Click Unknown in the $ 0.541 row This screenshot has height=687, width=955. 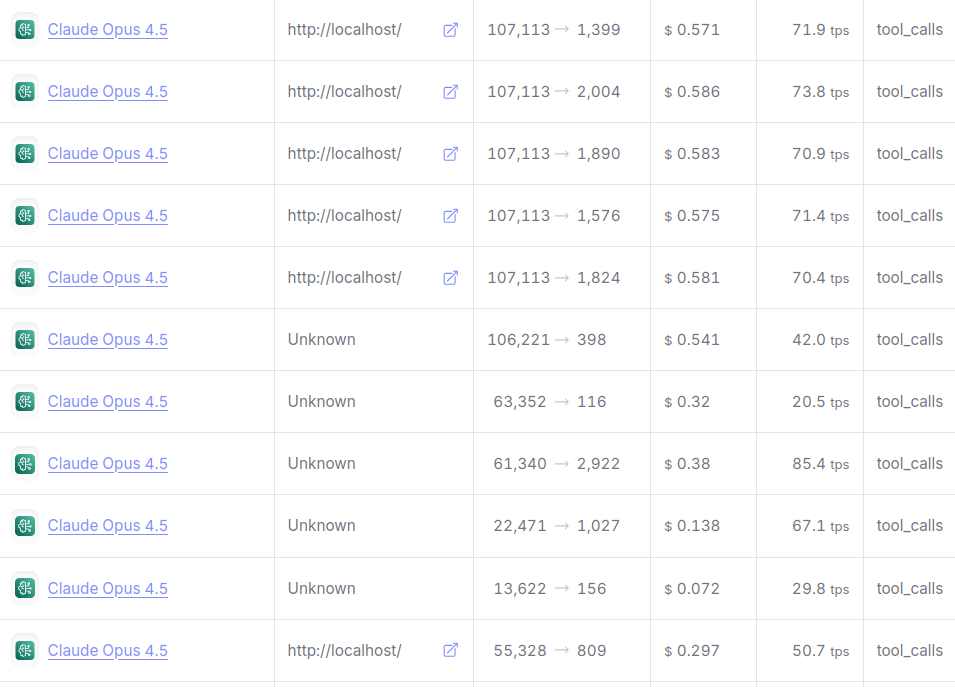(322, 340)
